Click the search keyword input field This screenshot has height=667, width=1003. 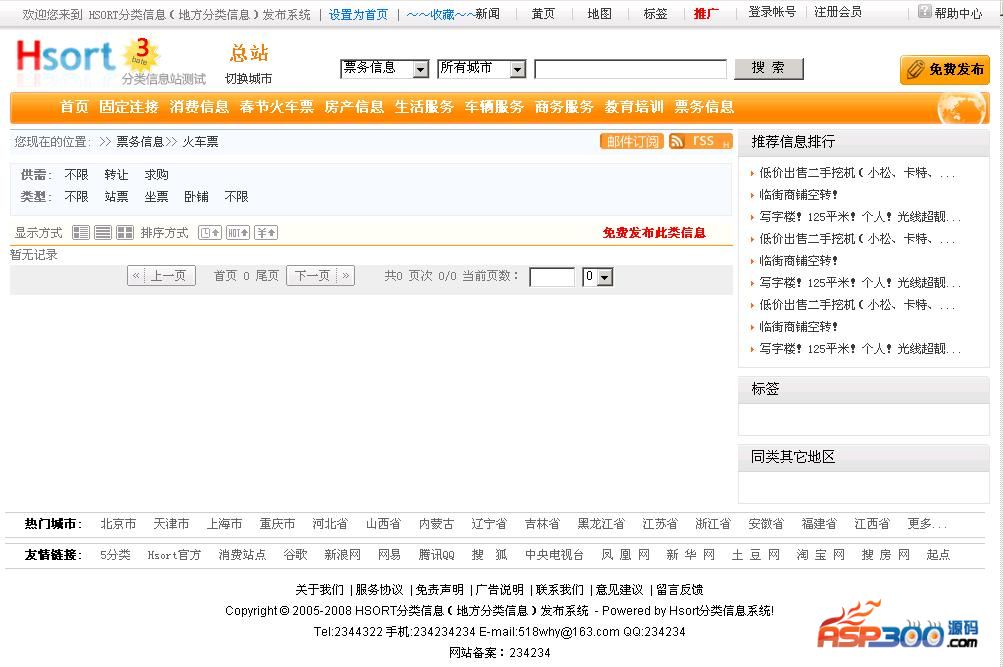[x=630, y=68]
